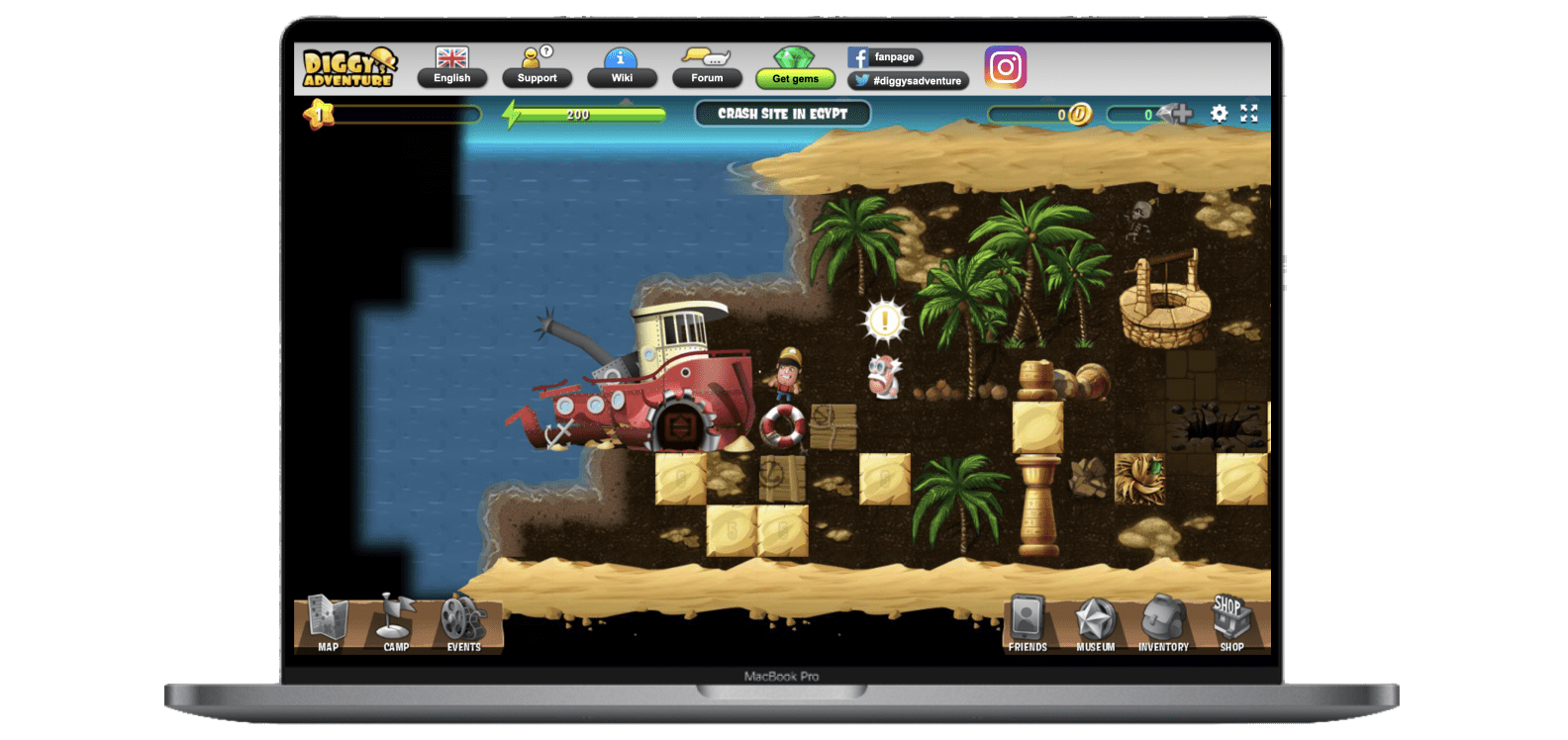Click the rock rubble tile

(1089, 478)
